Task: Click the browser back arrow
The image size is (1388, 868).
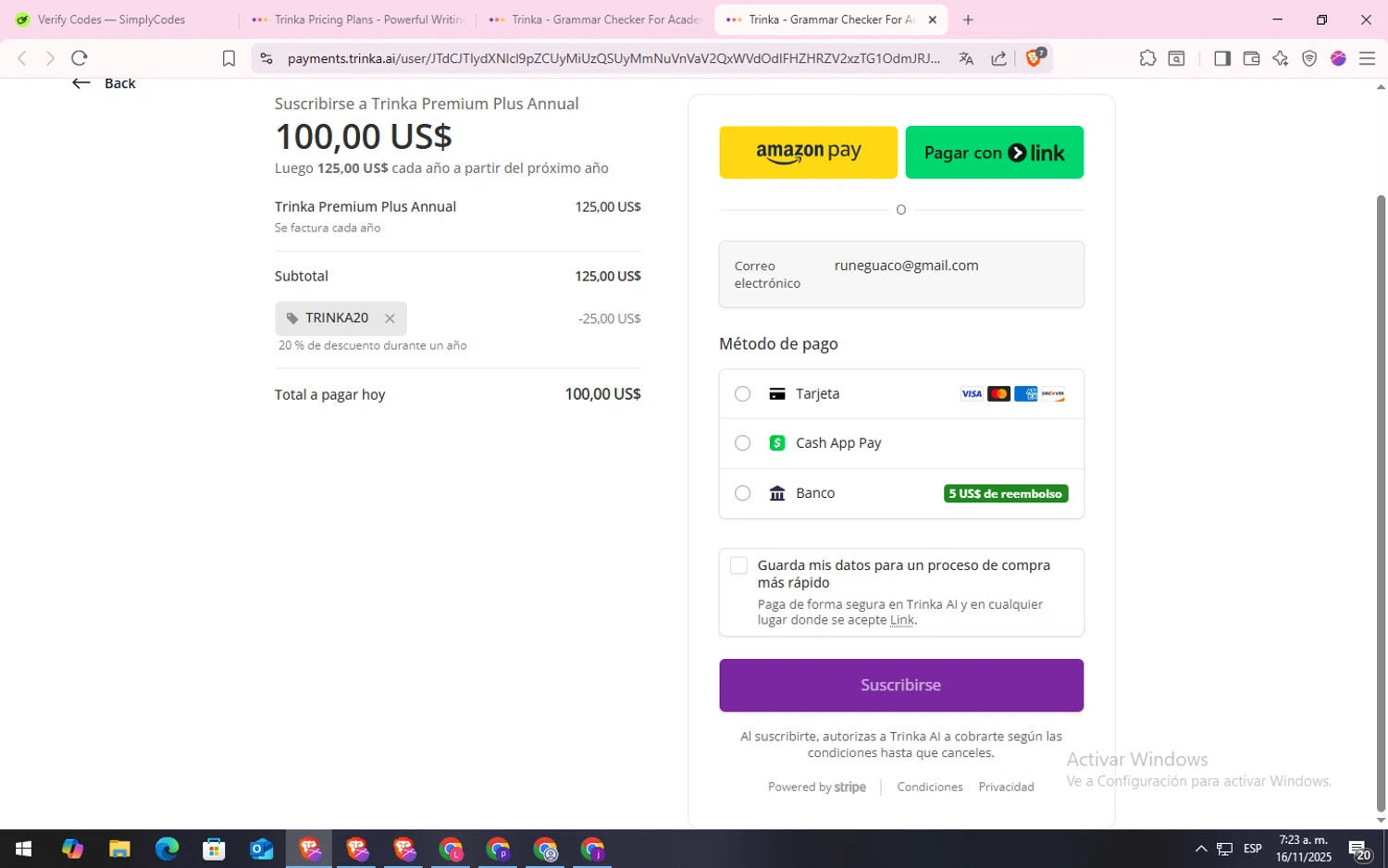Action: pos(22,58)
